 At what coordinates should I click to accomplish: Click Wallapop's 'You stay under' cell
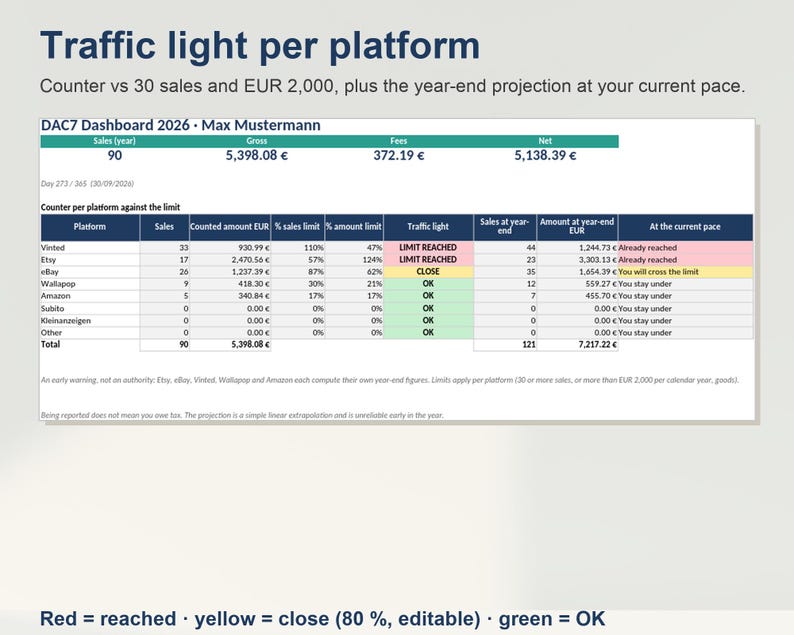click(x=686, y=284)
